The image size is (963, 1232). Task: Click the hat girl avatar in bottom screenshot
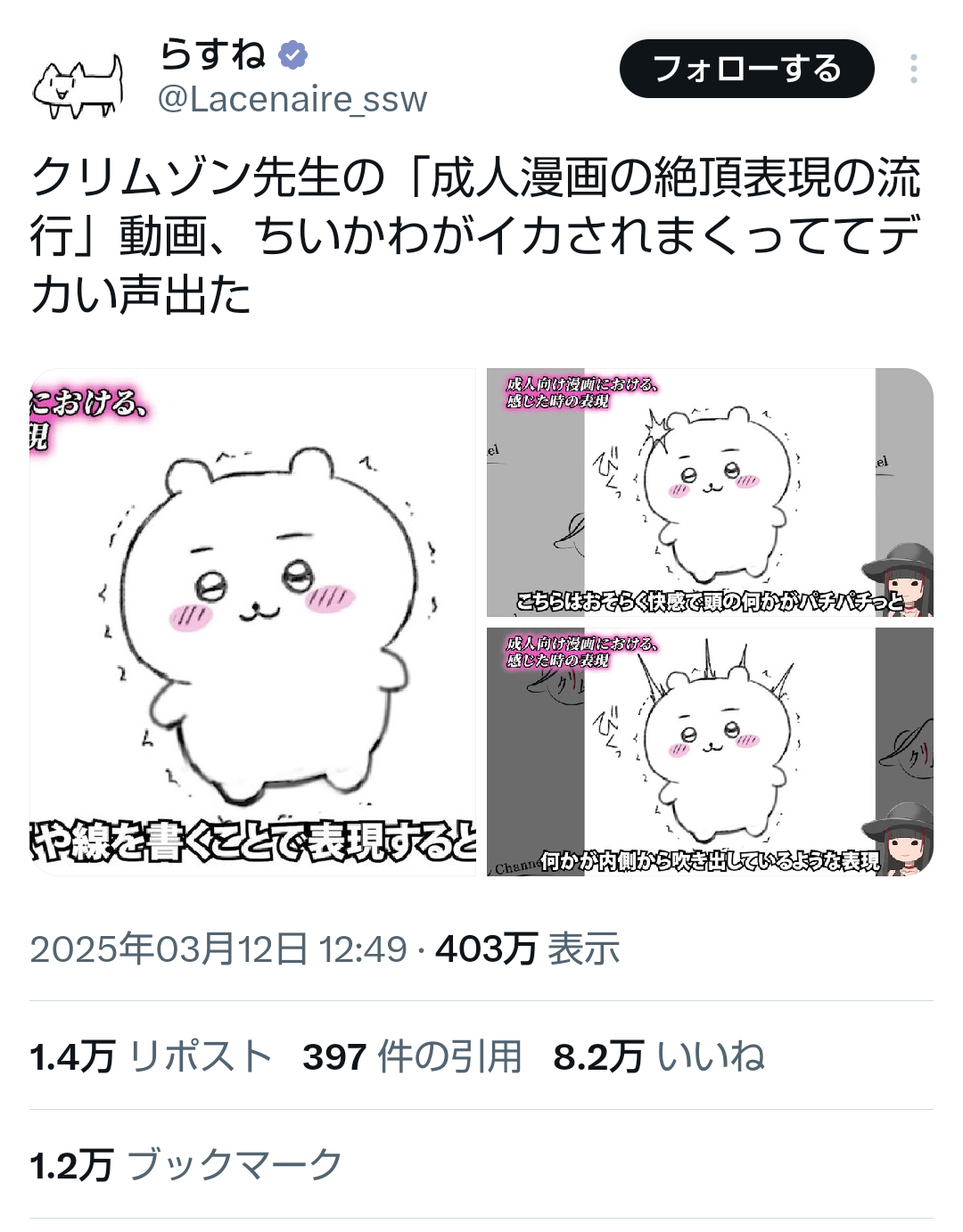899,838
